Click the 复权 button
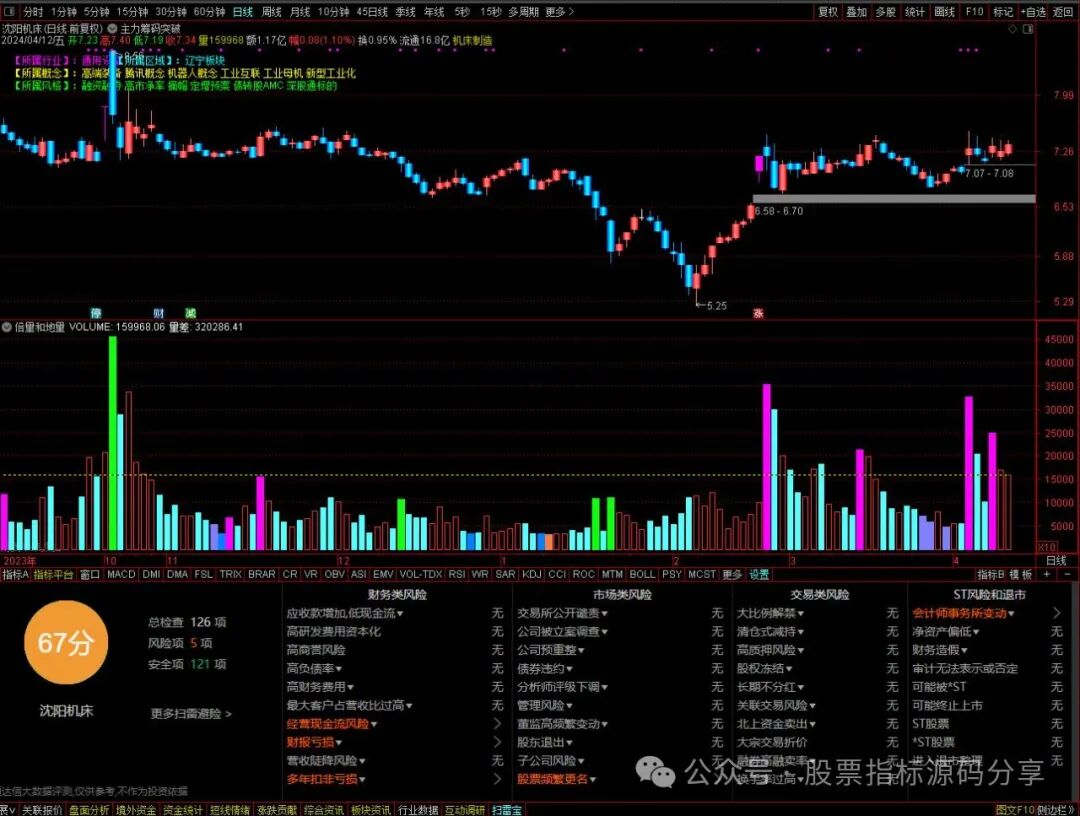Viewport: 1080px width, 816px height. (828, 12)
